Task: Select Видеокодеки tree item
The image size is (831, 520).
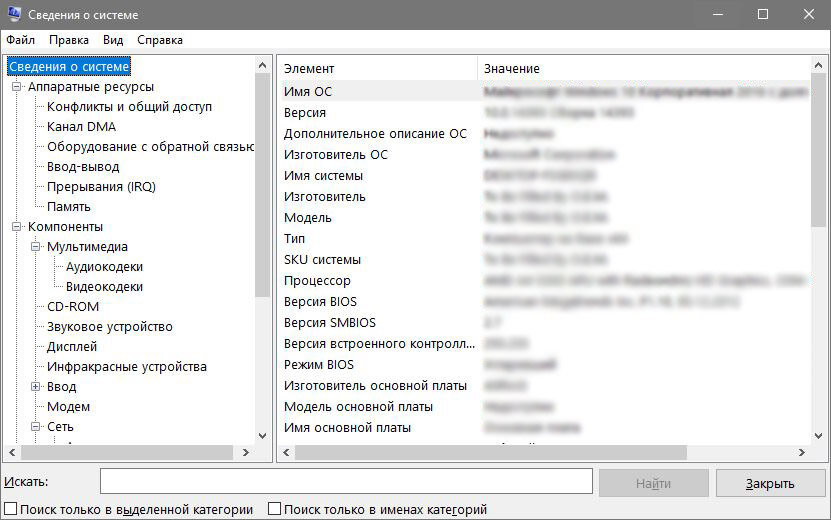Action: (104, 287)
